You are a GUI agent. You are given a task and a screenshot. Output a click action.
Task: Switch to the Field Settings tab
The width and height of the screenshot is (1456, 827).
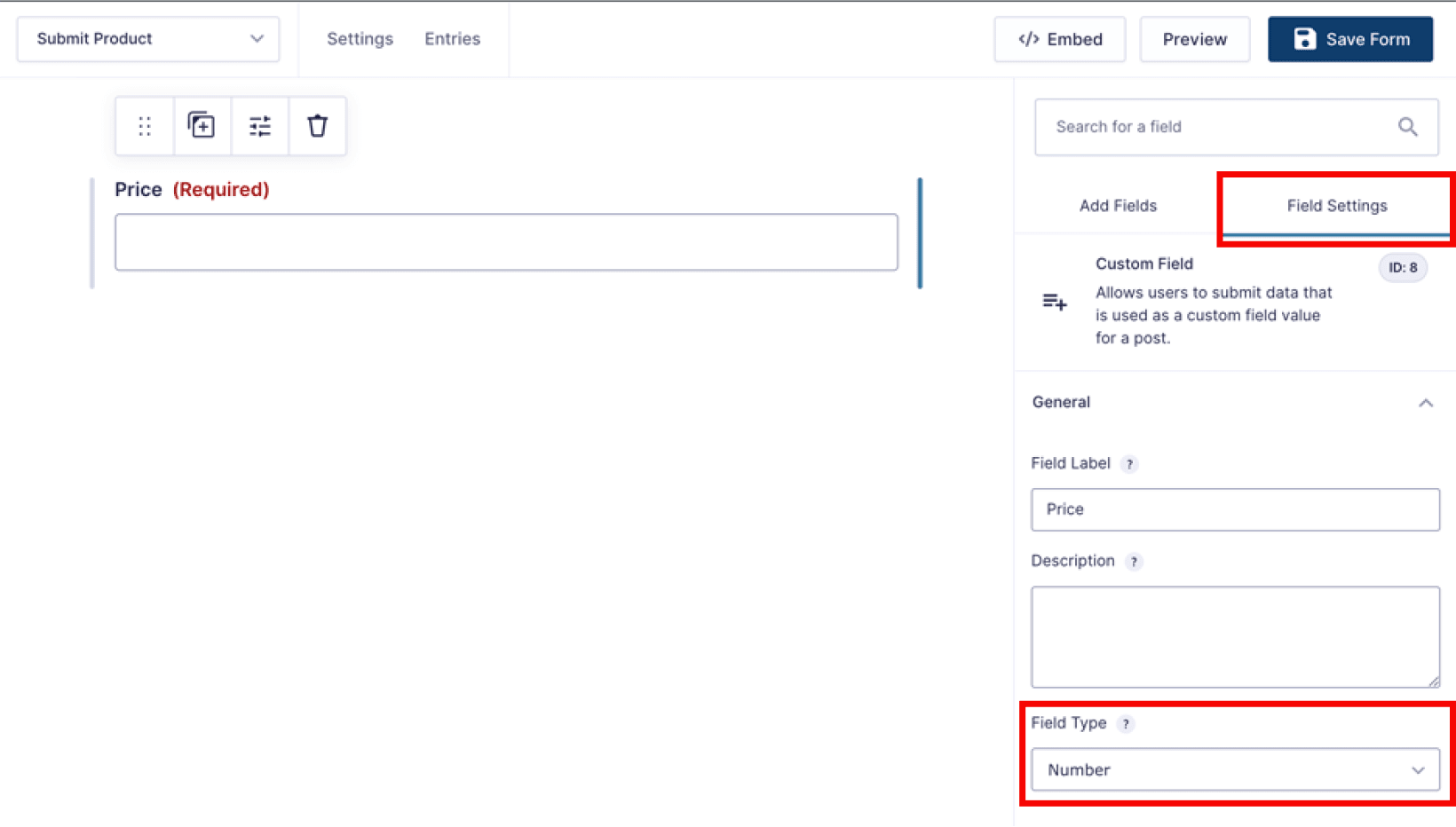click(1336, 206)
